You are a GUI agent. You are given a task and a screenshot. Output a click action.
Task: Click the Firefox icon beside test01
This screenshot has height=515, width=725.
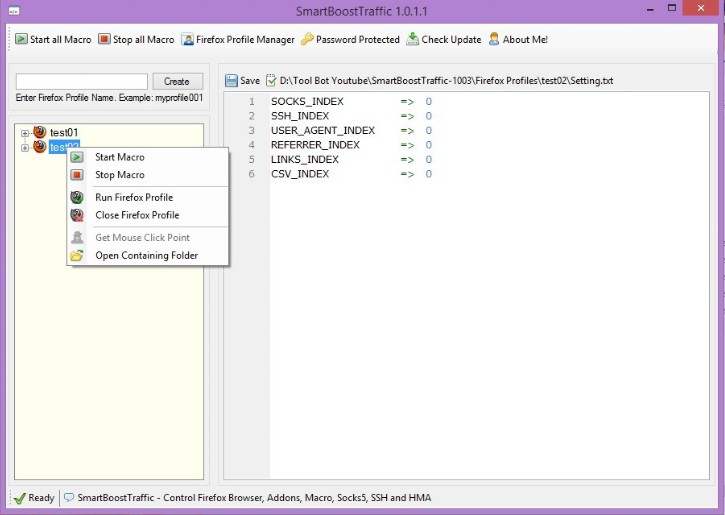(40, 132)
